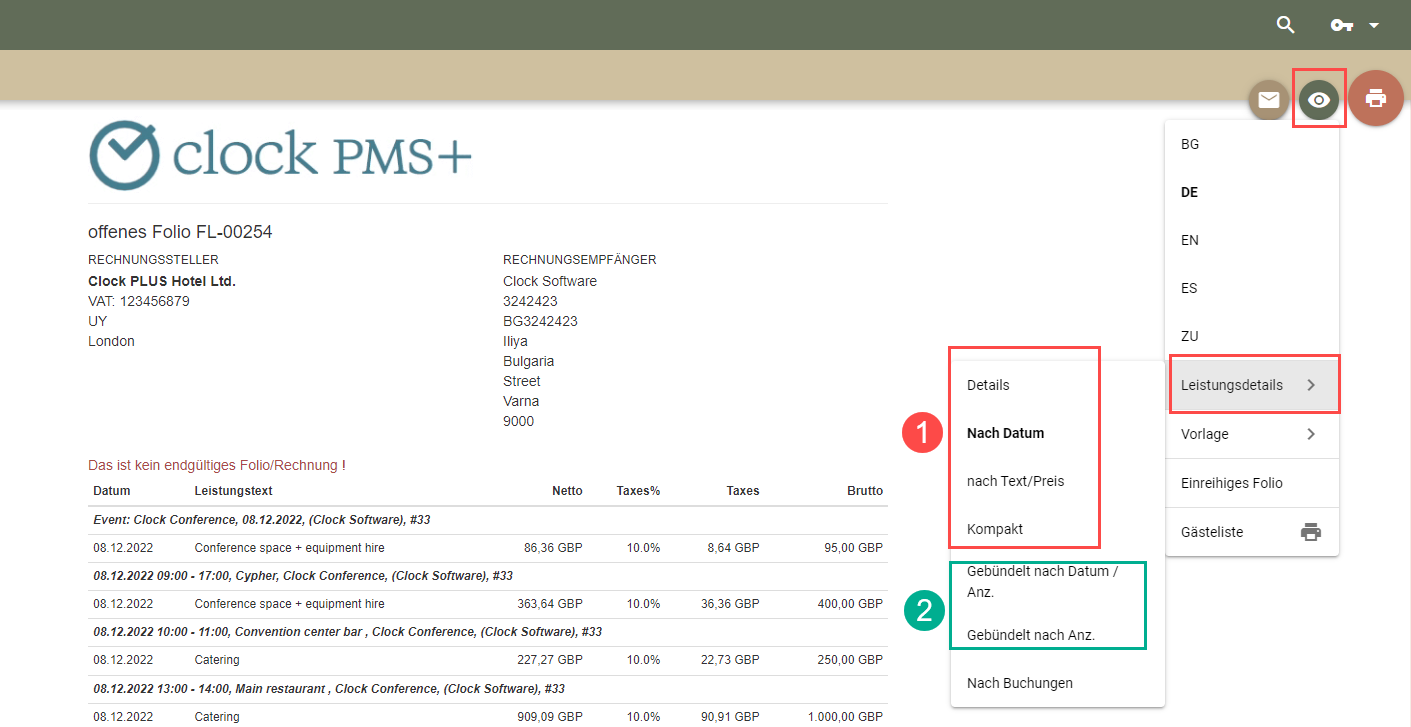Click the 95,00 GBP Brutto cell
The width and height of the screenshot is (1411, 727).
853,548
